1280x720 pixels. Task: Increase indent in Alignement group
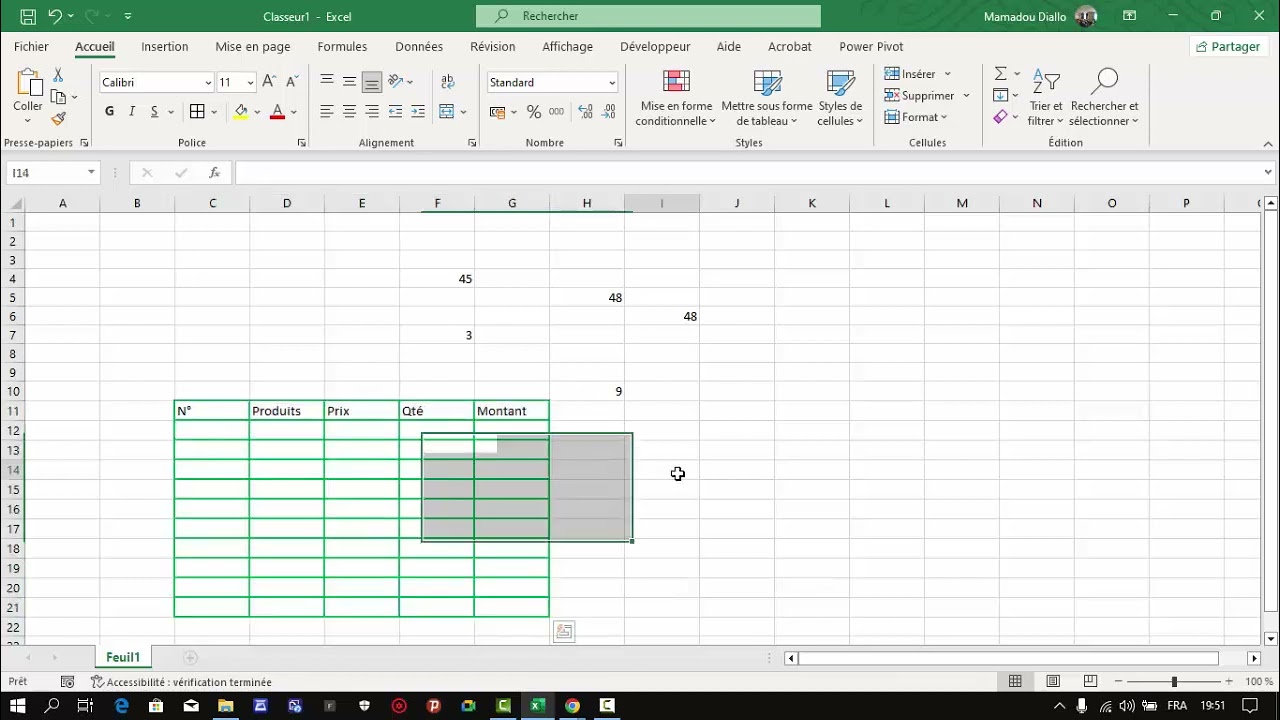click(x=418, y=112)
